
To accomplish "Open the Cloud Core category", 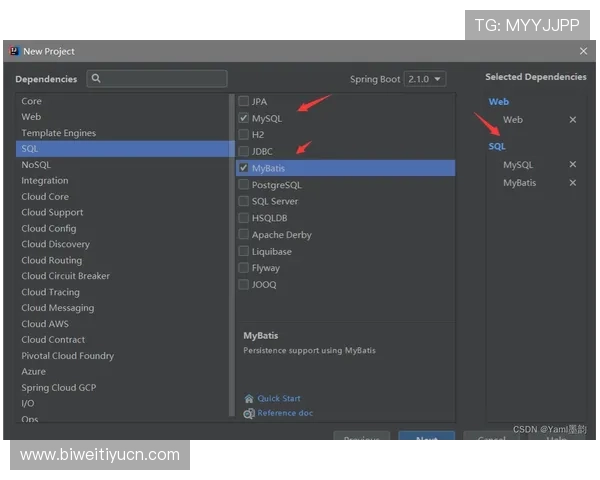I will coord(122,196).
